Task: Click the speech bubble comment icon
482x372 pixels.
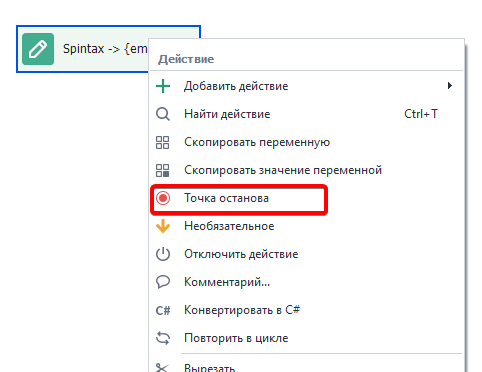Action: click(163, 282)
